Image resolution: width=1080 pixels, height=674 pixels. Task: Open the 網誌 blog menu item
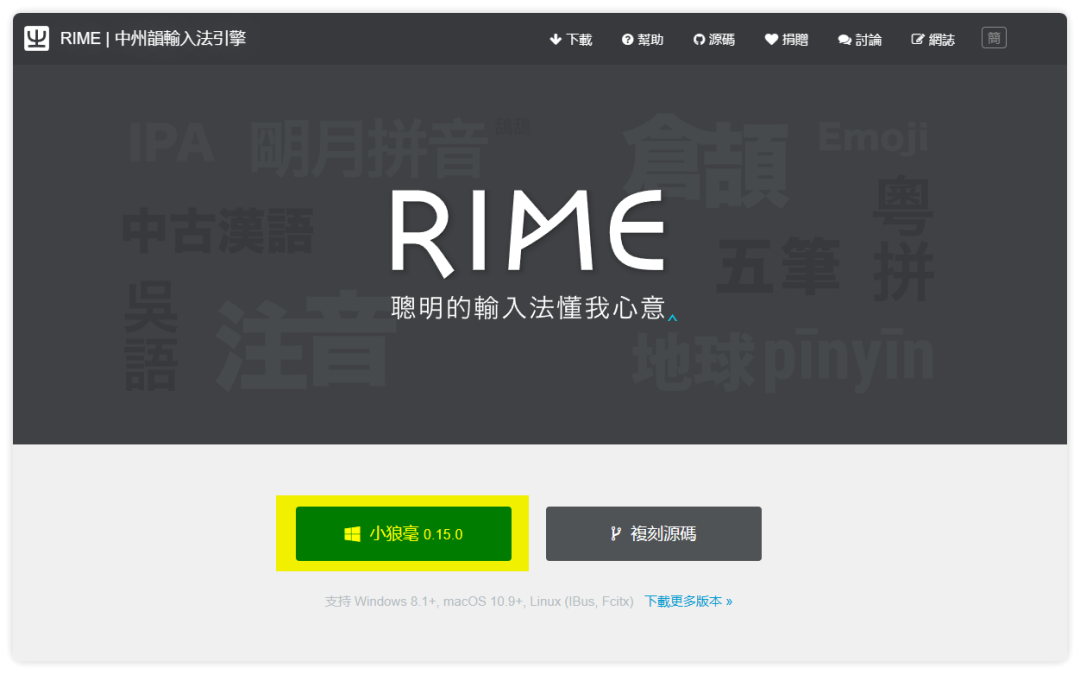click(x=933, y=40)
